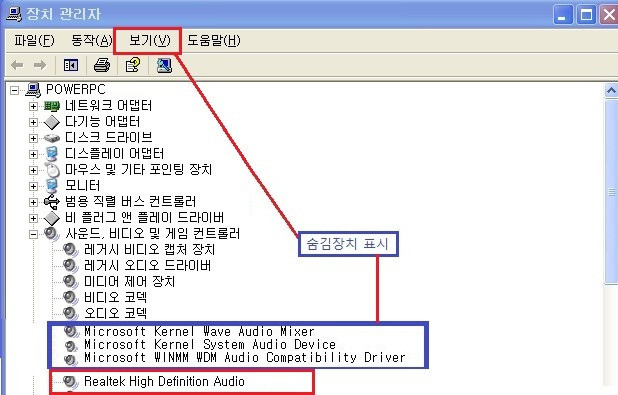618x395 pixels.
Task: Expand 디스플레이 어댑터 category
Action: (x=33, y=154)
